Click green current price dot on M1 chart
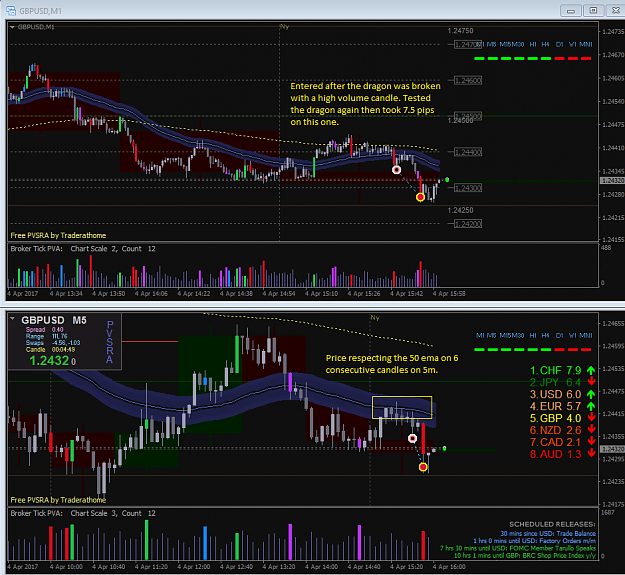625x575 pixels. pyautogui.click(x=447, y=180)
